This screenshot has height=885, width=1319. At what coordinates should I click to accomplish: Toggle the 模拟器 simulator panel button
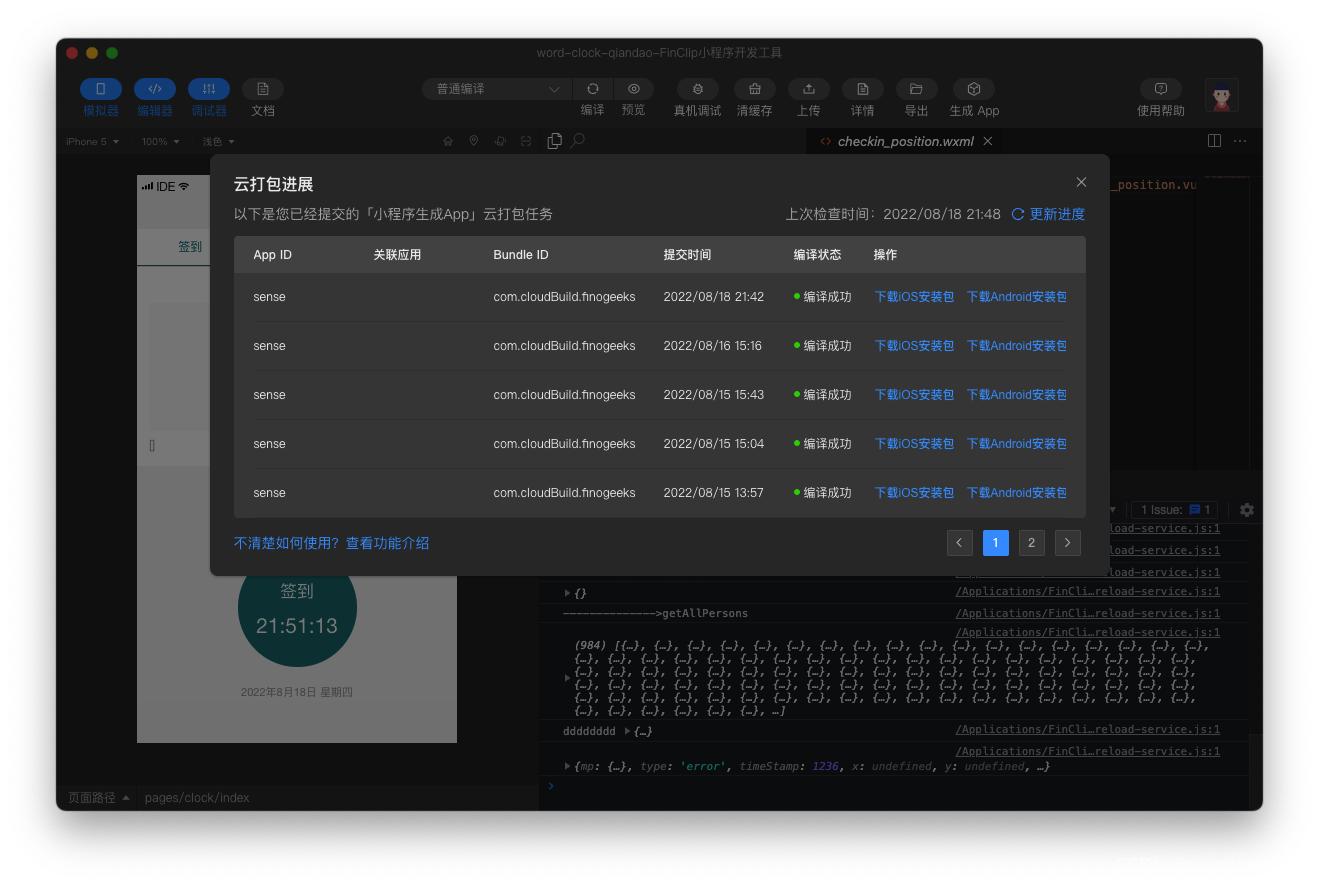(x=101, y=89)
